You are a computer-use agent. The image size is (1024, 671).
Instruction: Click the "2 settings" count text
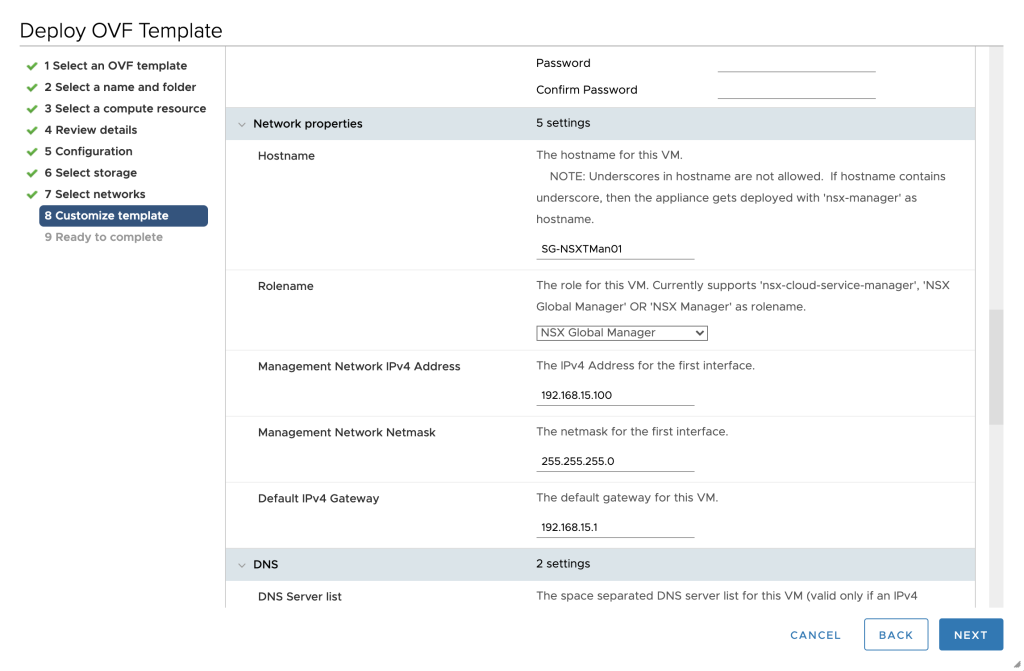tap(563, 564)
